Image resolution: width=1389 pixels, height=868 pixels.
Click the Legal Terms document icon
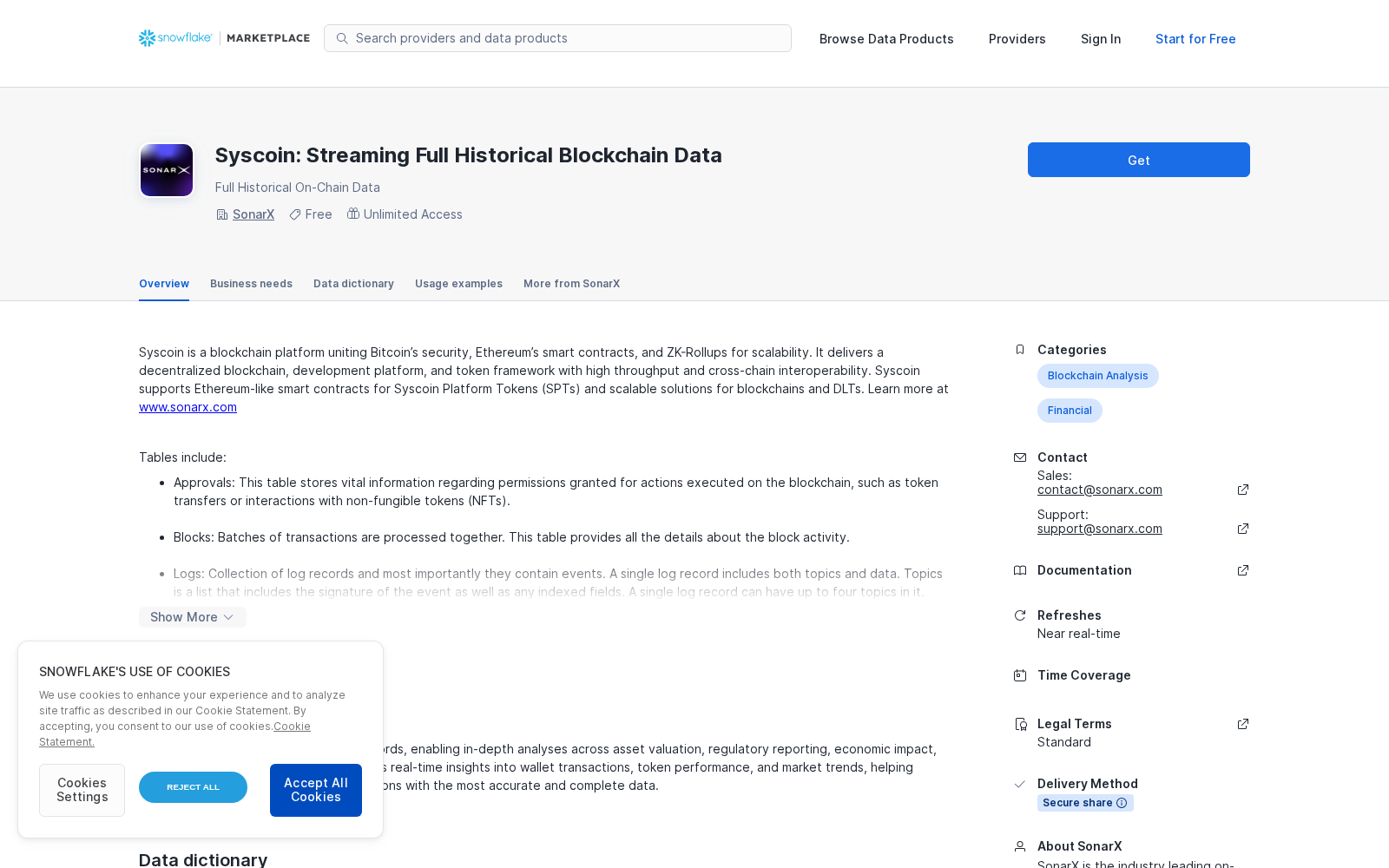point(1020,724)
